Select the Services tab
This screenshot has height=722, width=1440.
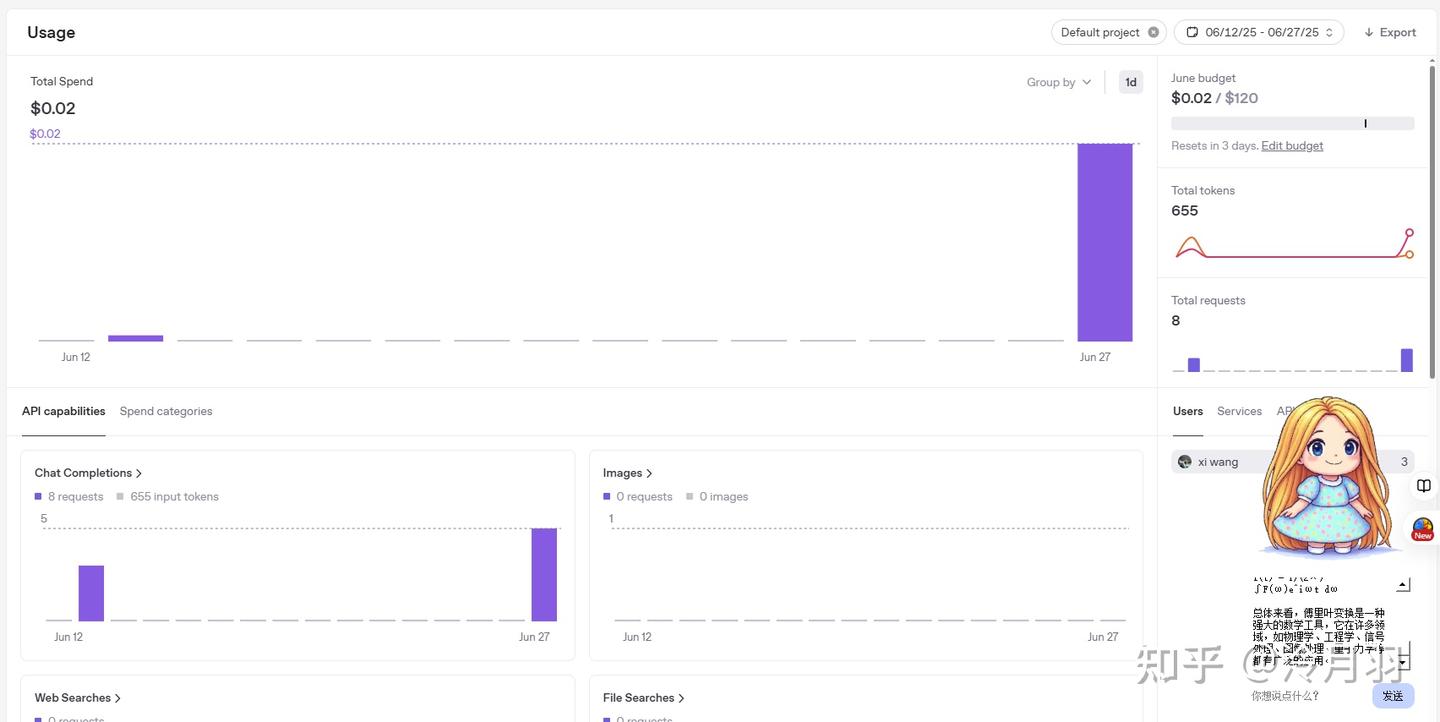[1239, 411]
